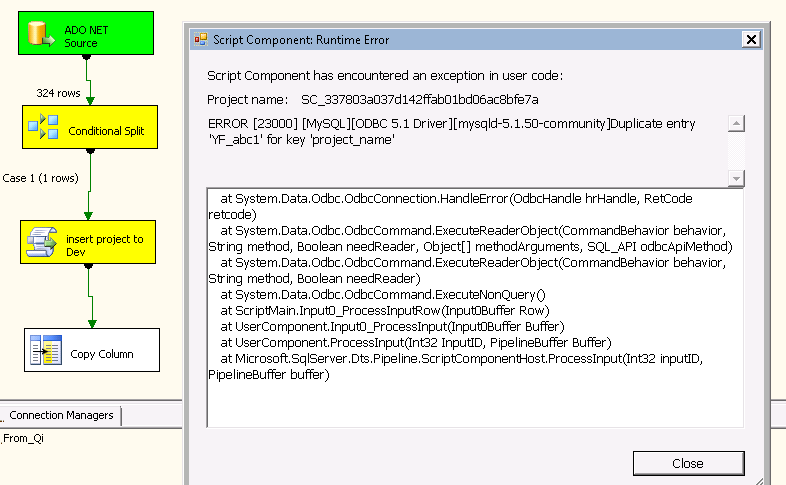The height and width of the screenshot is (485, 786).
Task: Select the Conditional Split component icon
Action: pos(43,128)
